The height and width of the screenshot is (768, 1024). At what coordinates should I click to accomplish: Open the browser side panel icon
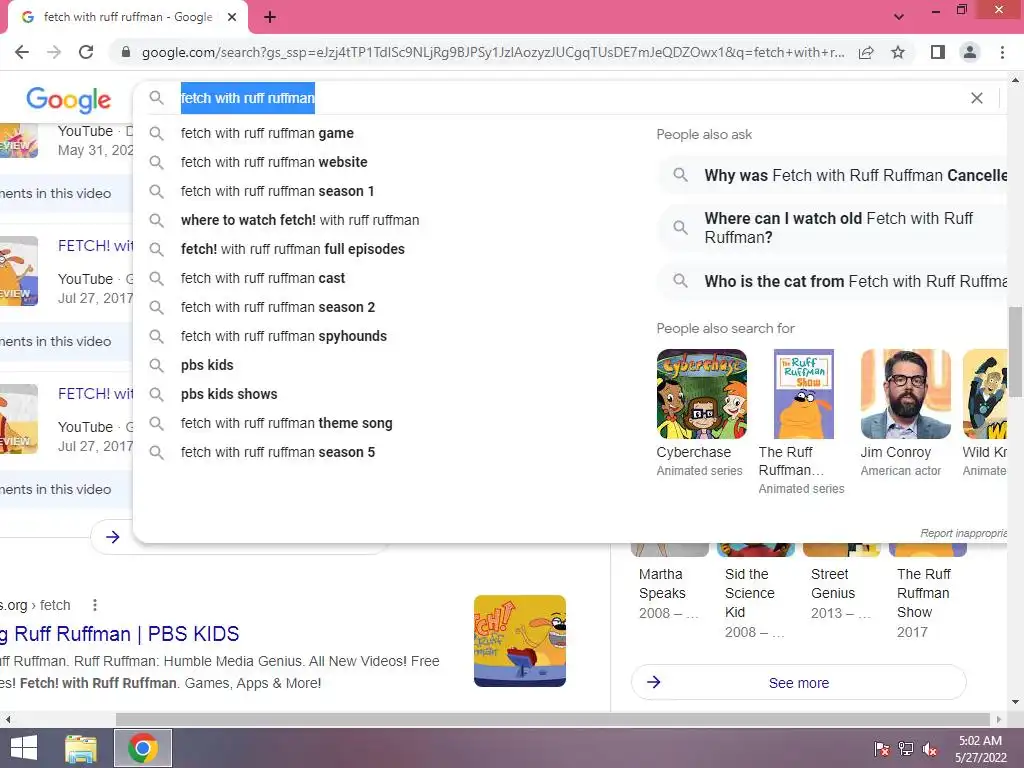pyautogui.click(x=938, y=52)
